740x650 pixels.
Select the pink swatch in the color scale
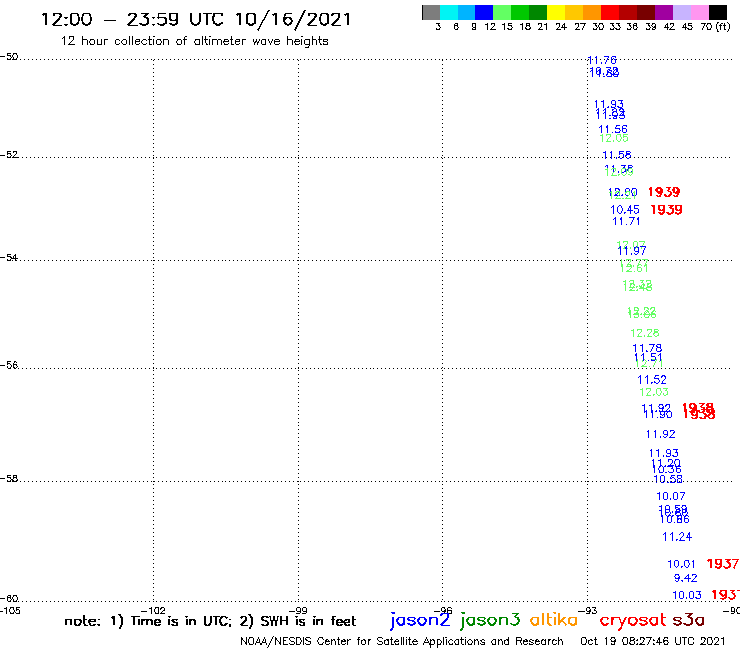[699, 12]
